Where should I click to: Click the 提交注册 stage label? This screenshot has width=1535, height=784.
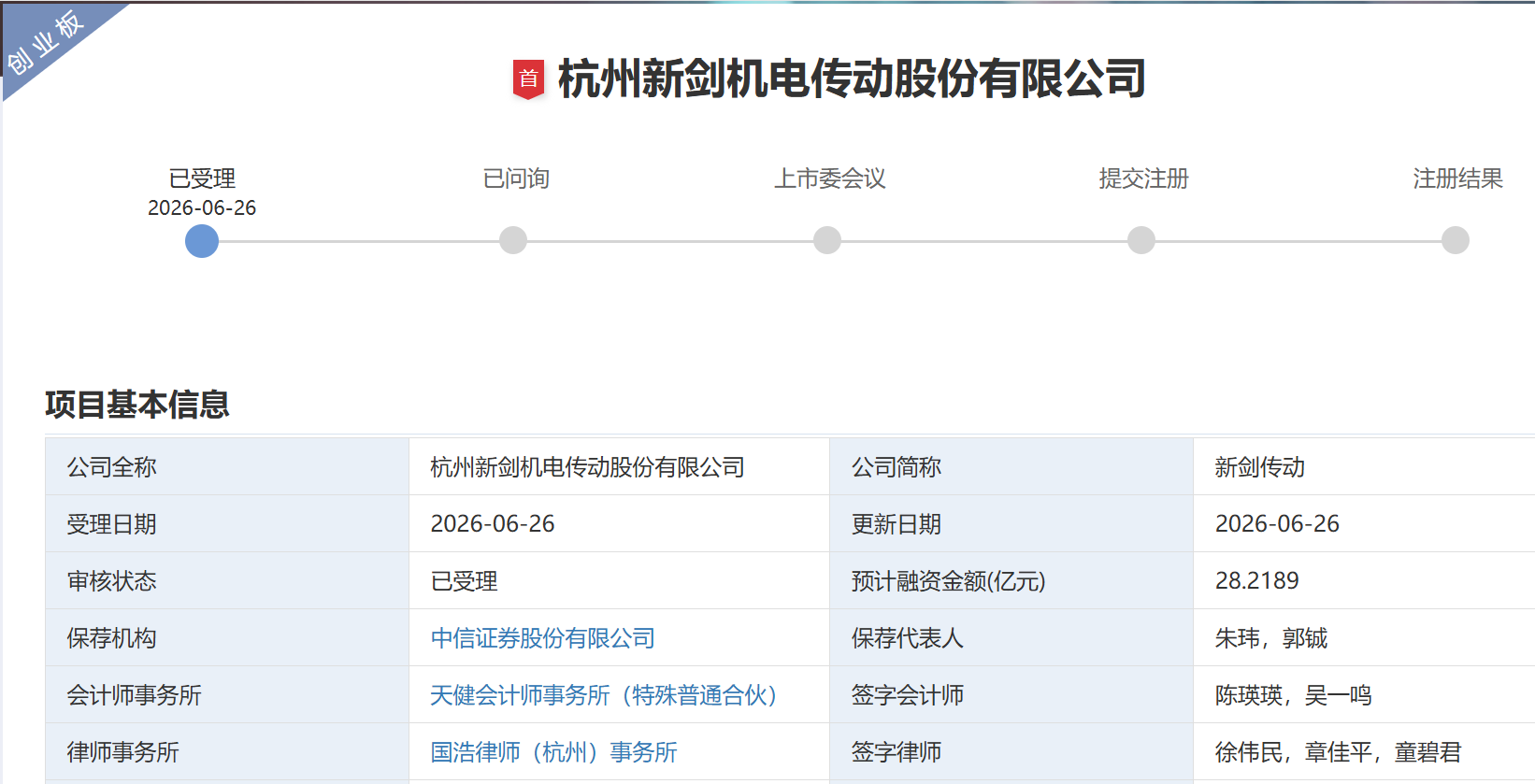click(x=1144, y=178)
